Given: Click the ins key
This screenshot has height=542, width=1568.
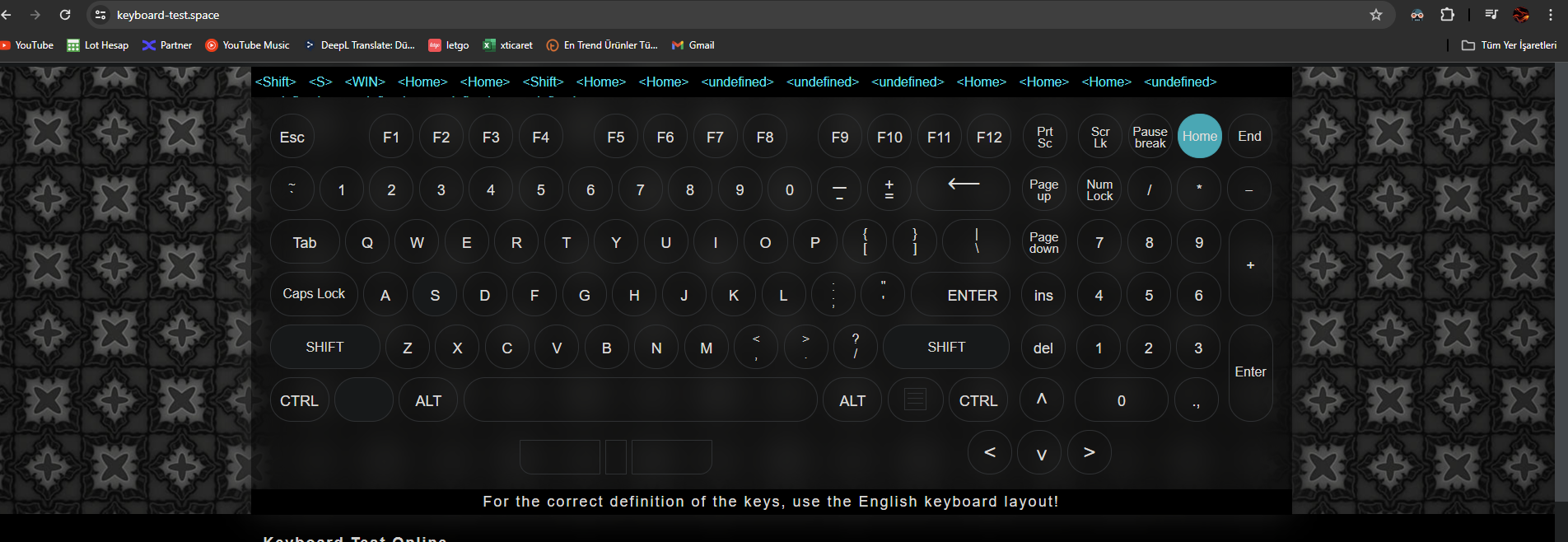Looking at the screenshot, I should coord(1043,295).
